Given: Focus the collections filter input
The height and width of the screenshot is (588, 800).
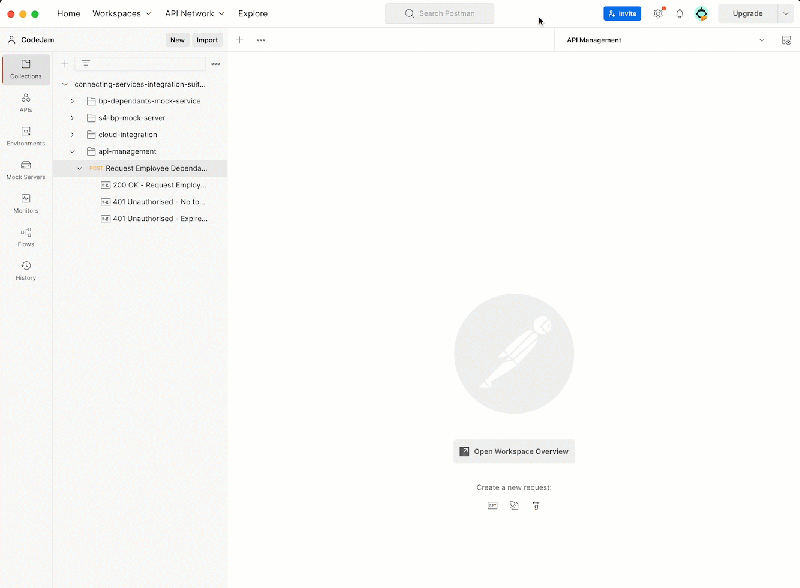Looking at the screenshot, I should 140,64.
